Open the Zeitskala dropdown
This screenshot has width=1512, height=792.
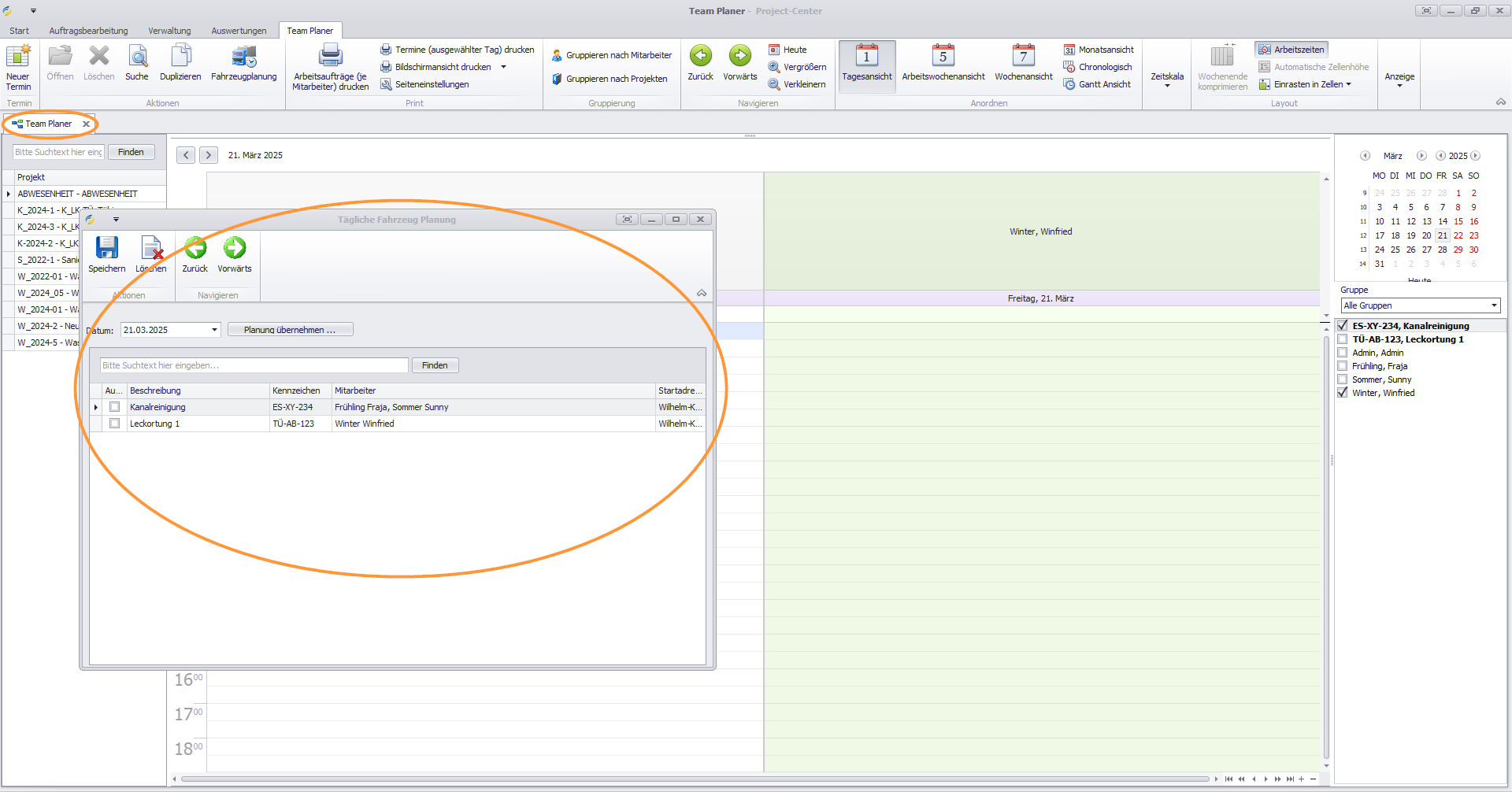coord(1166,79)
